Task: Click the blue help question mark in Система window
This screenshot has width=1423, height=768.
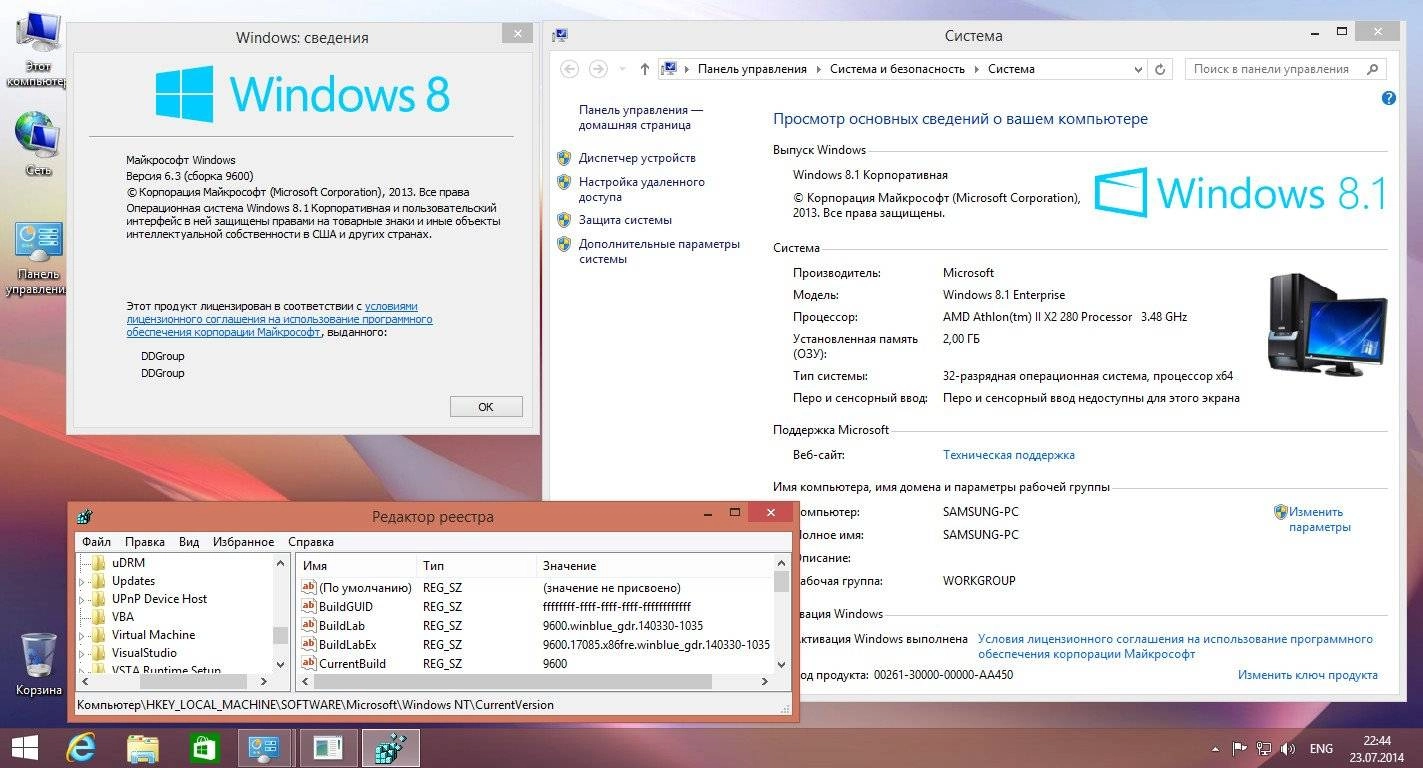Action: pyautogui.click(x=1388, y=98)
